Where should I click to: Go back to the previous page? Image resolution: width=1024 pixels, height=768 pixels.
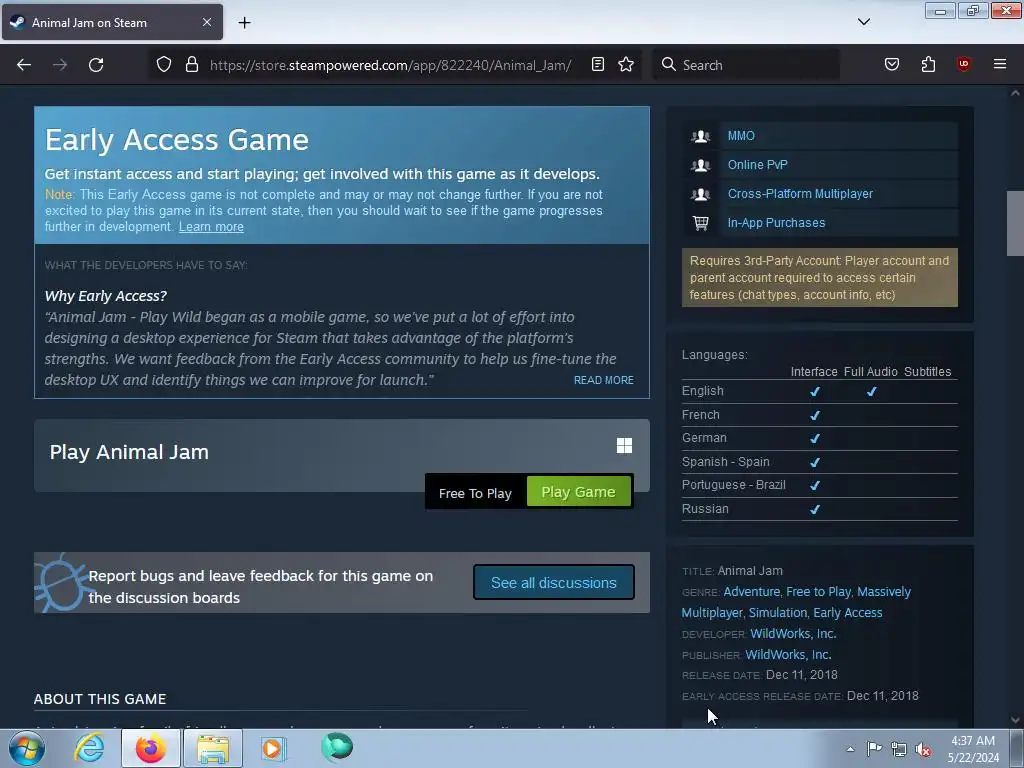(24, 65)
